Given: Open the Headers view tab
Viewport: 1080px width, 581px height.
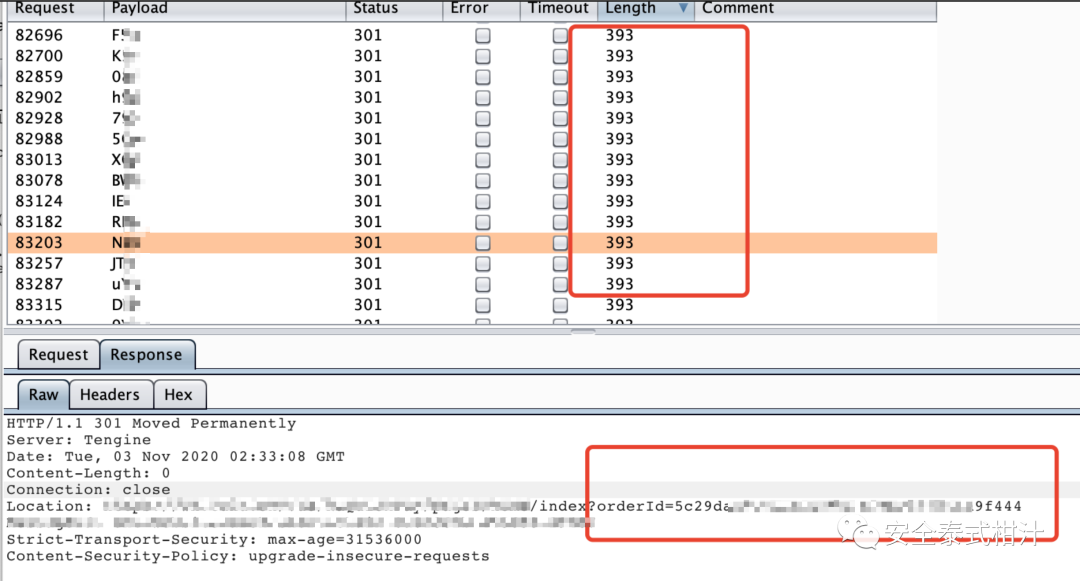Looking at the screenshot, I should point(110,395).
